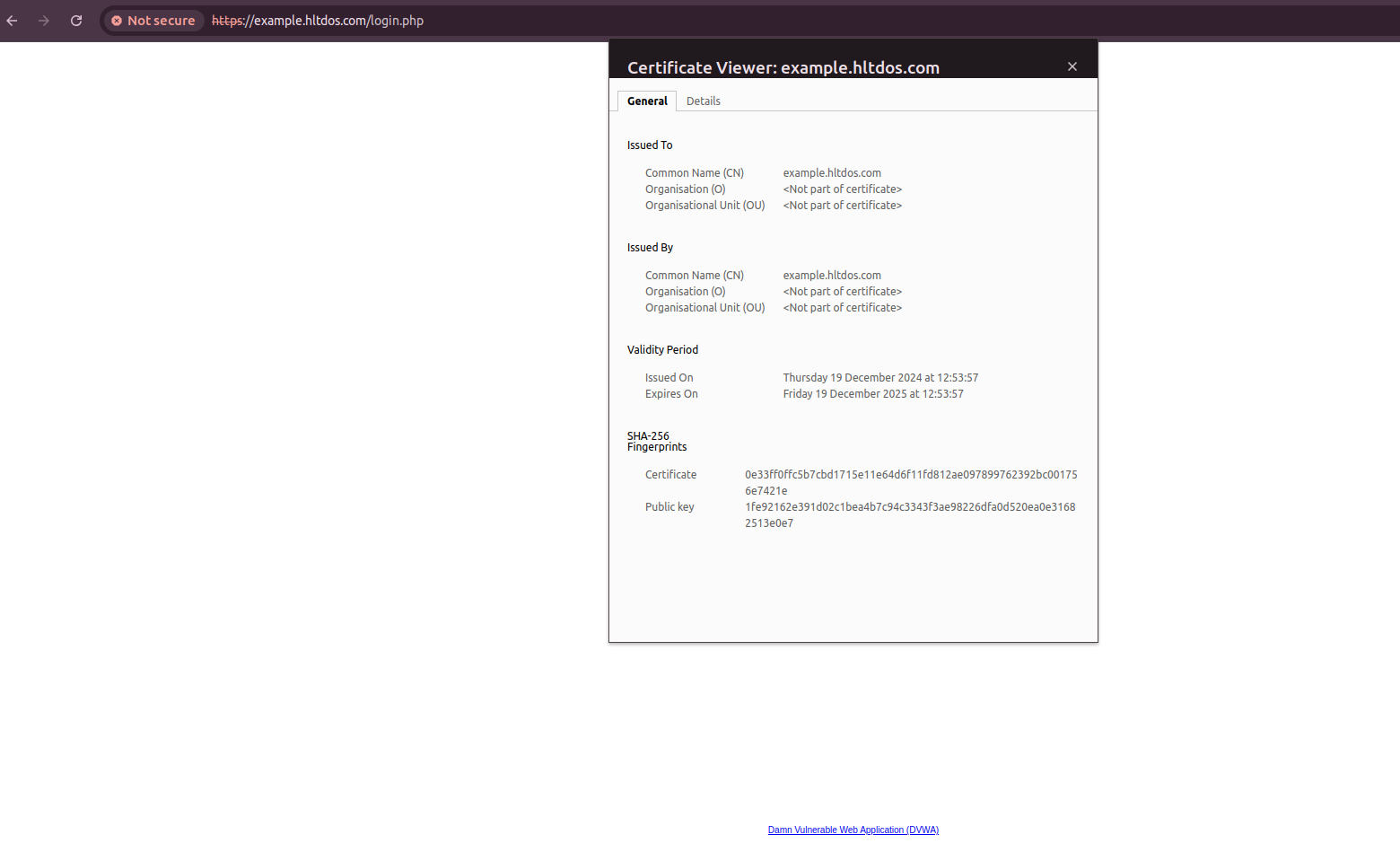The image size is (1400, 852).
Task: Click the Certificate label under fingerprints
Action: tap(670, 475)
